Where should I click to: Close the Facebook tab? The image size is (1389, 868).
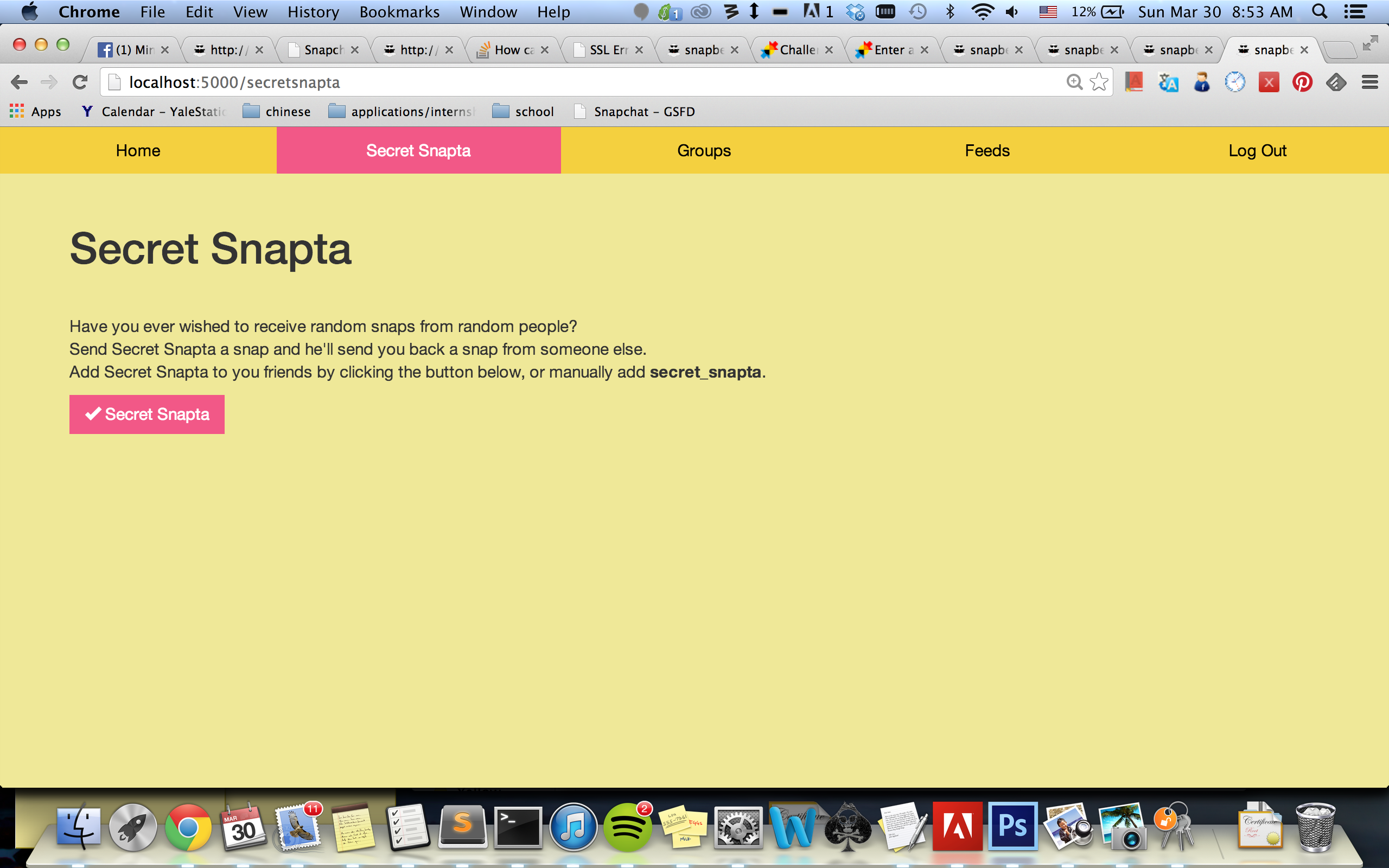(x=165, y=50)
